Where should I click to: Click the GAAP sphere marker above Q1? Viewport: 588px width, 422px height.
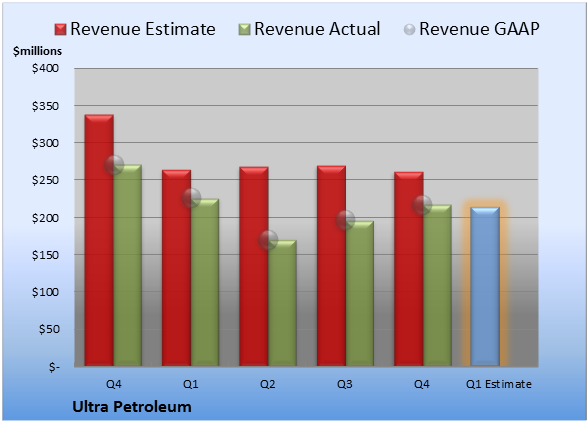click(x=191, y=198)
